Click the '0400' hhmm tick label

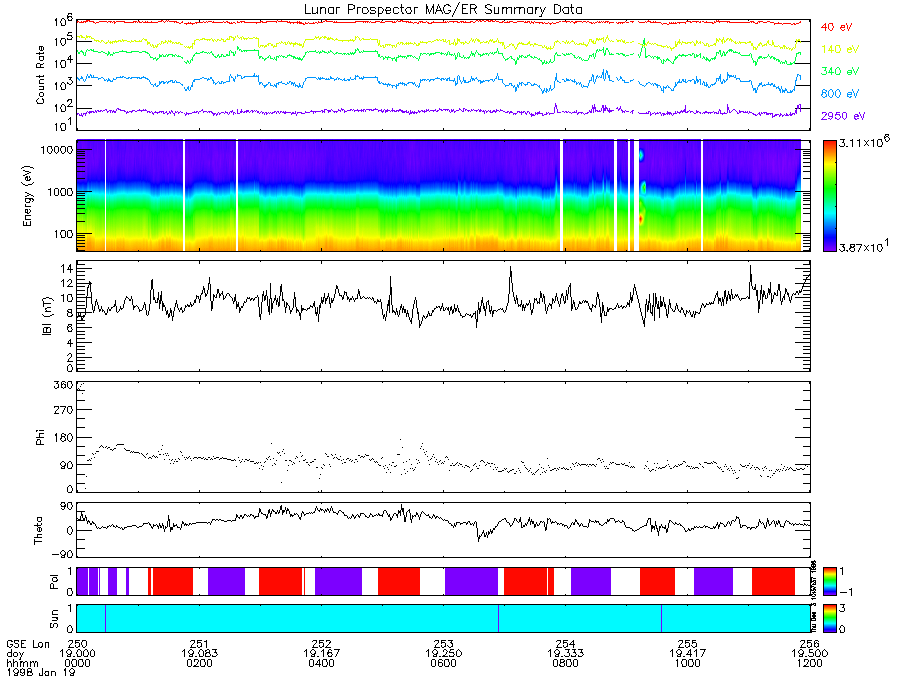click(321, 663)
